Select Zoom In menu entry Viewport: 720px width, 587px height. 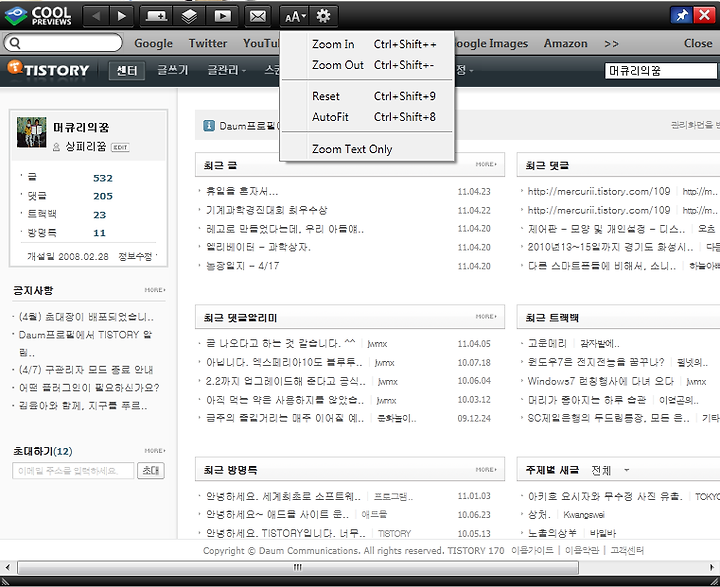(x=367, y=45)
